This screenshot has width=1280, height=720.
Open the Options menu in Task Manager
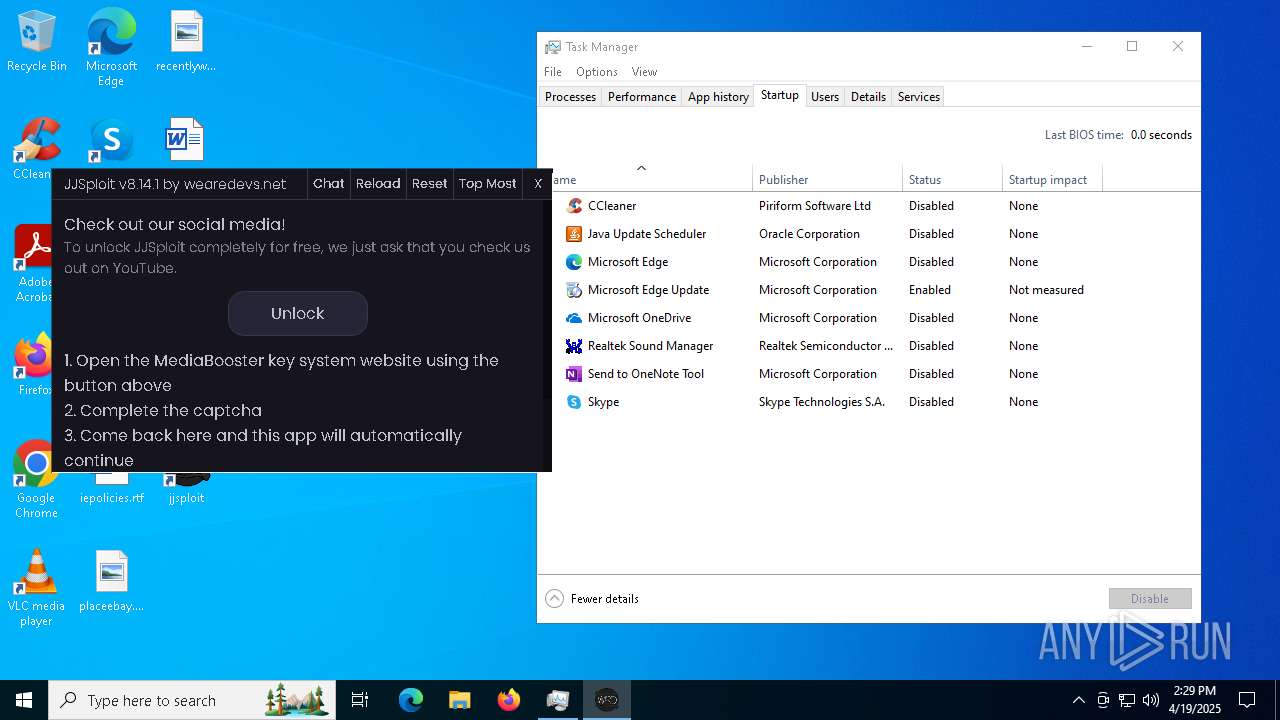(597, 72)
